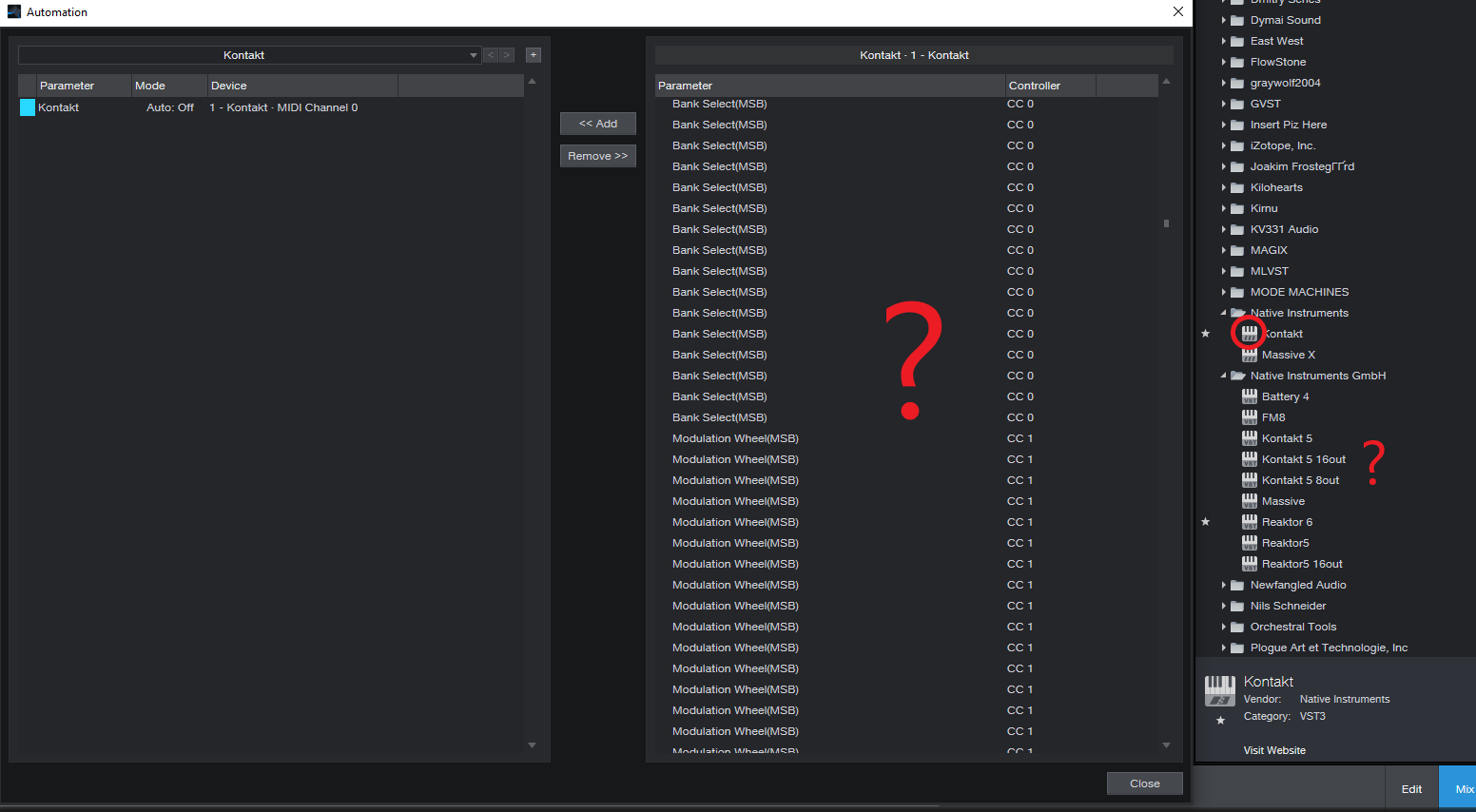The image size is (1476, 812).
Task: Click the iZotope, Inc. folder icon
Action: pyautogui.click(x=1237, y=145)
